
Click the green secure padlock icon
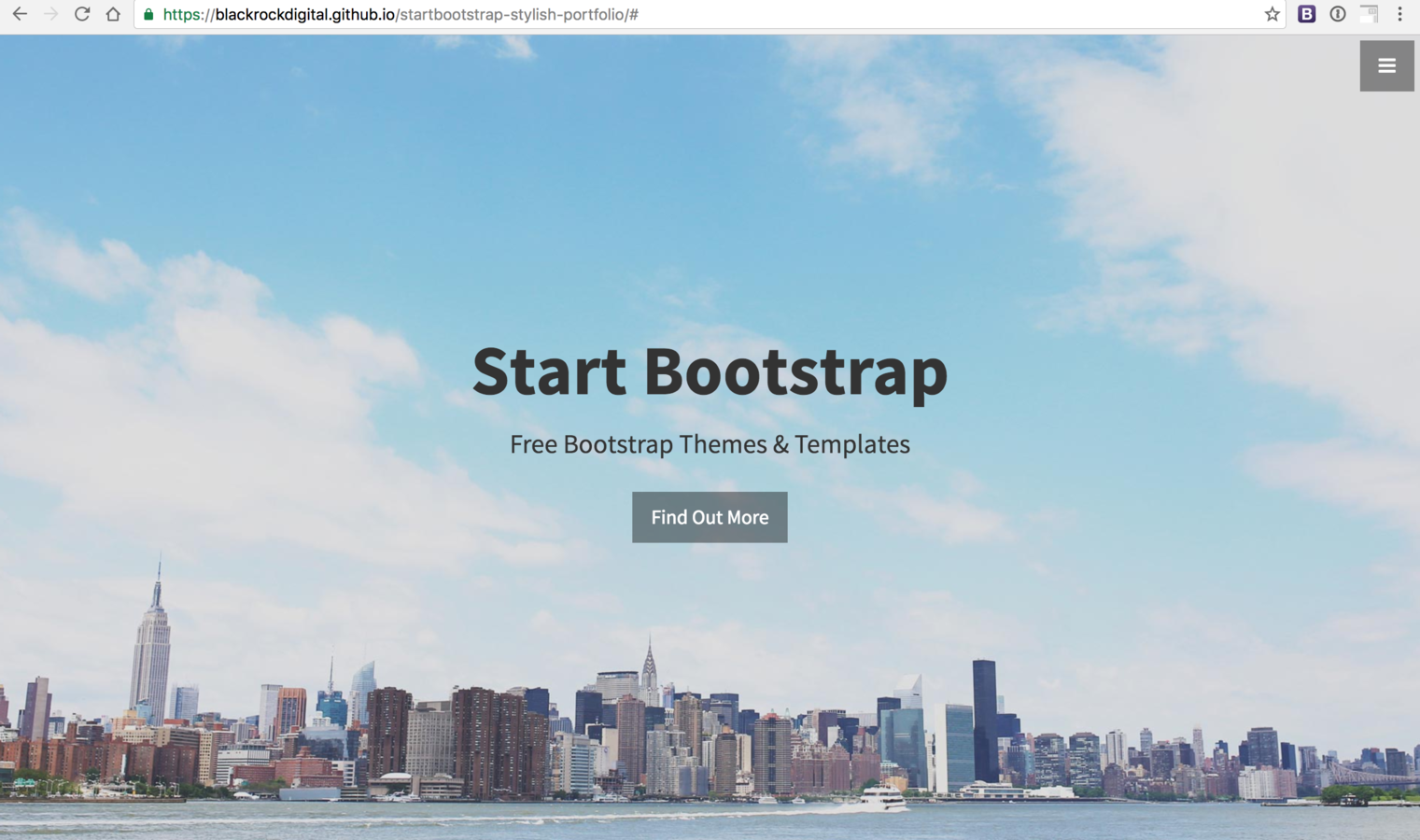(x=148, y=14)
